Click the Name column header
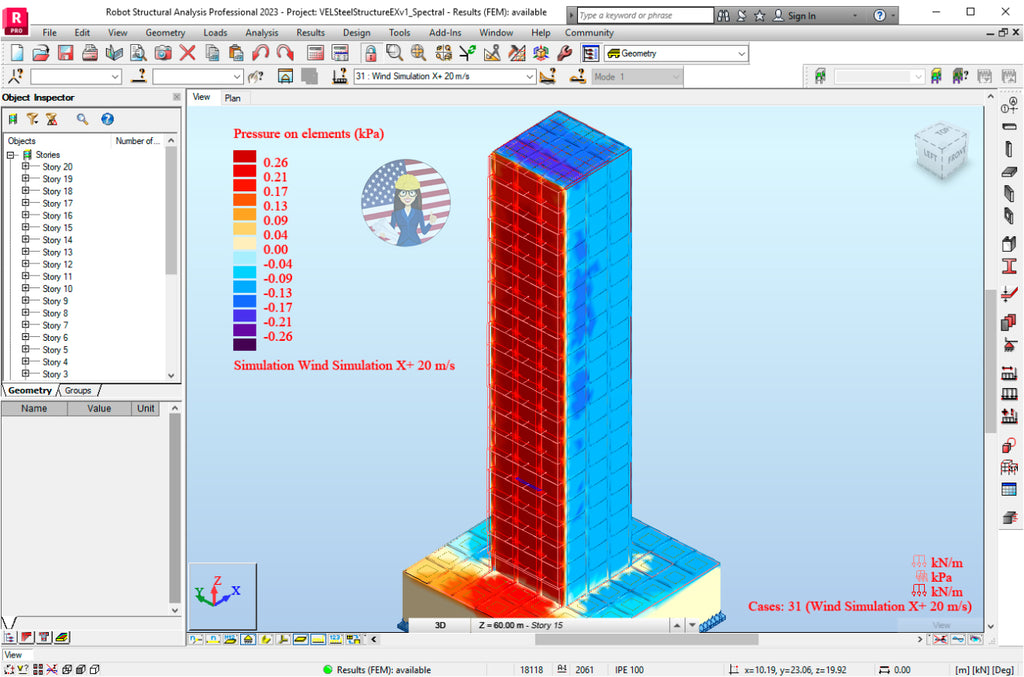The width and height of the screenshot is (1024, 677). [34, 409]
